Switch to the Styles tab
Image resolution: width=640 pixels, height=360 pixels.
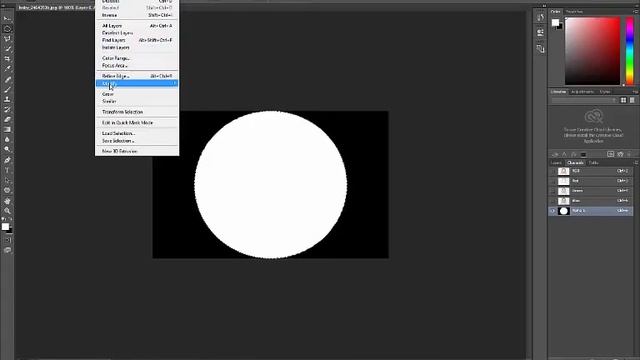pyautogui.click(x=605, y=92)
